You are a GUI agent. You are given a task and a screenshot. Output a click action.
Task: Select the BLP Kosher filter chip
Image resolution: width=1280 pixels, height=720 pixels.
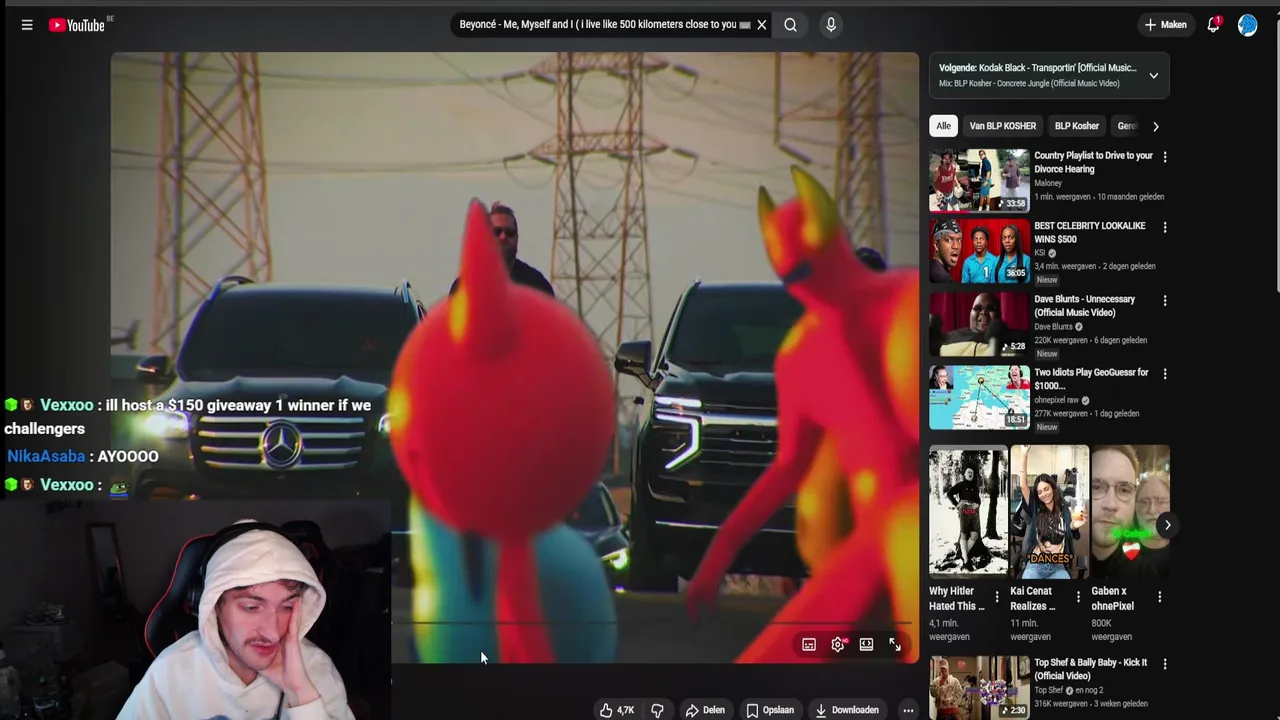pyautogui.click(x=1076, y=126)
